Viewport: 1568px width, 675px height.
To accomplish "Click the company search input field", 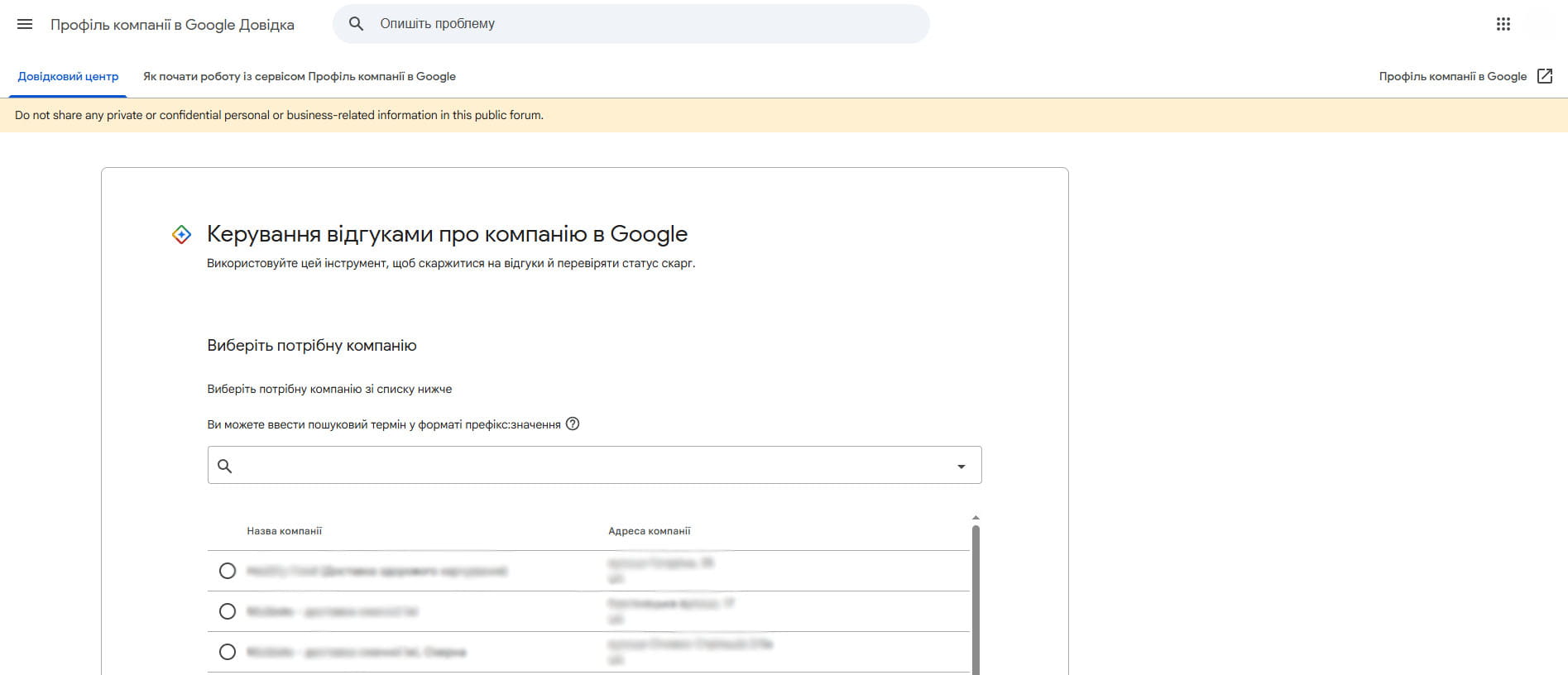I will click(594, 465).
